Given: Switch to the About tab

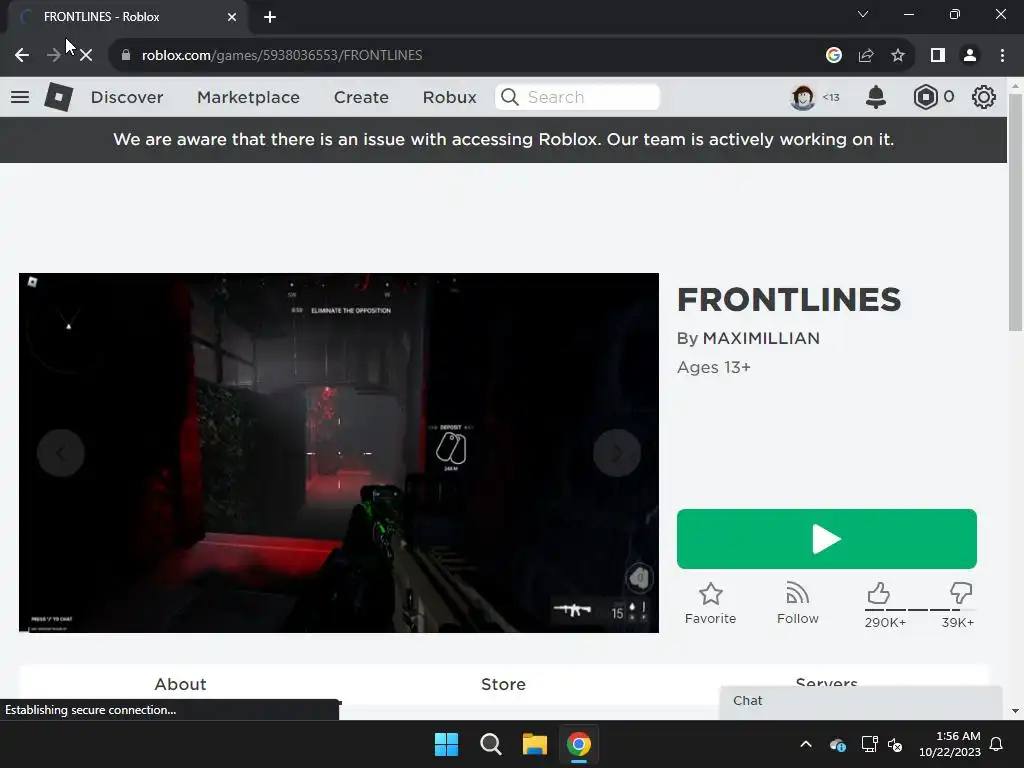Looking at the screenshot, I should pos(180,684).
